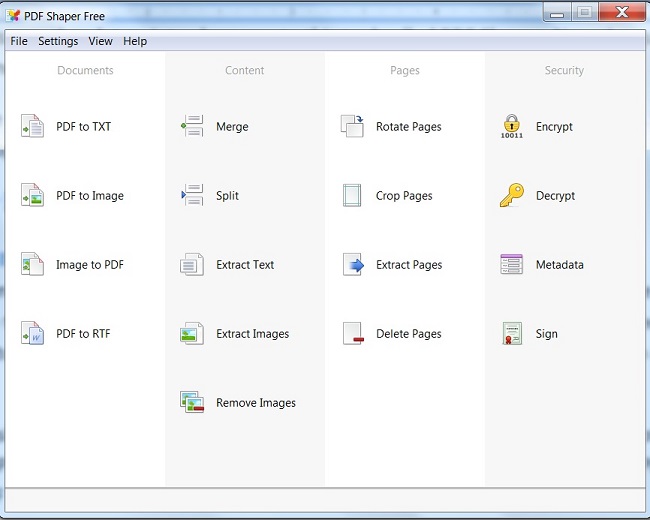Click the Merge icon

tap(192, 126)
